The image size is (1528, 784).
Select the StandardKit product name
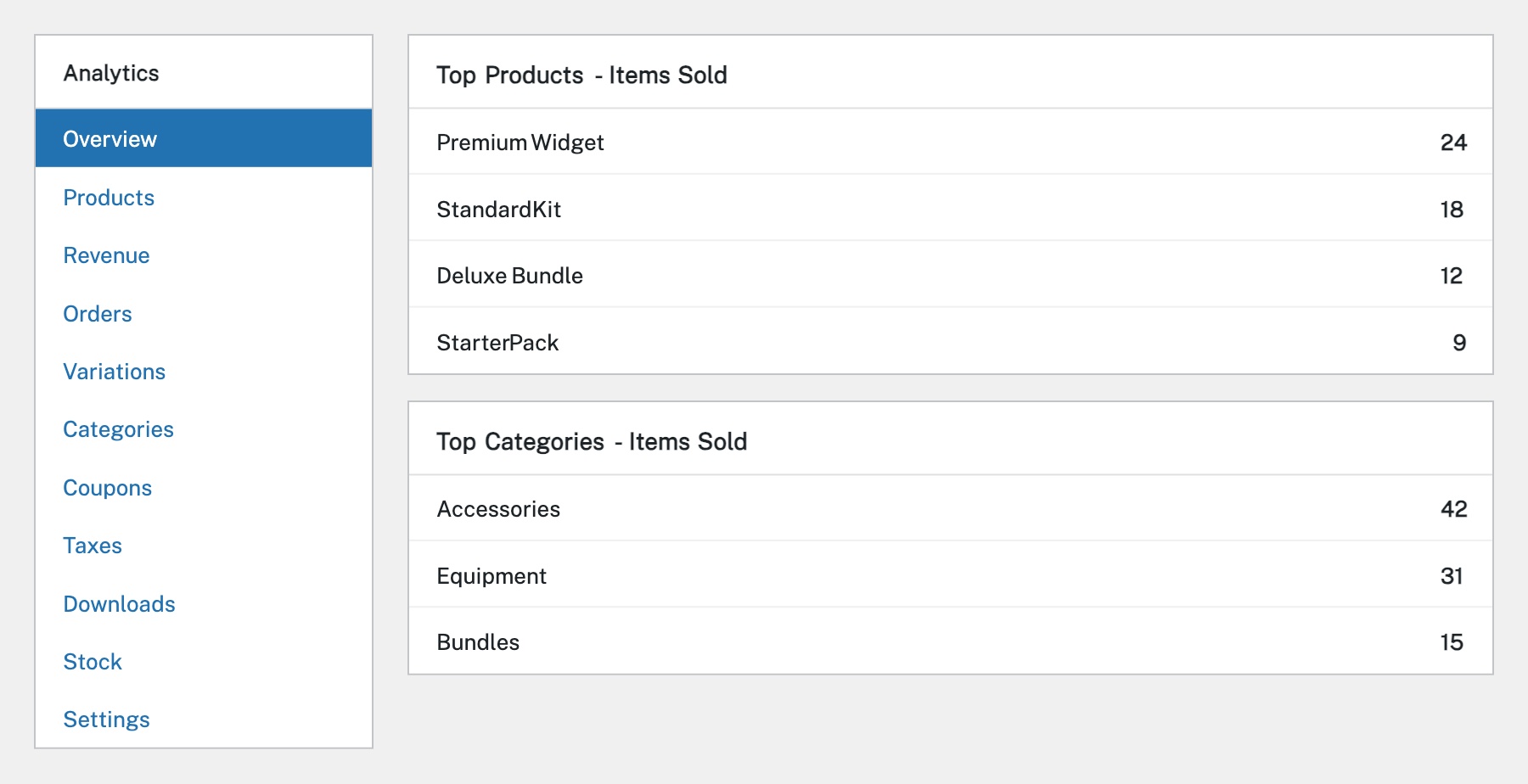pos(498,210)
